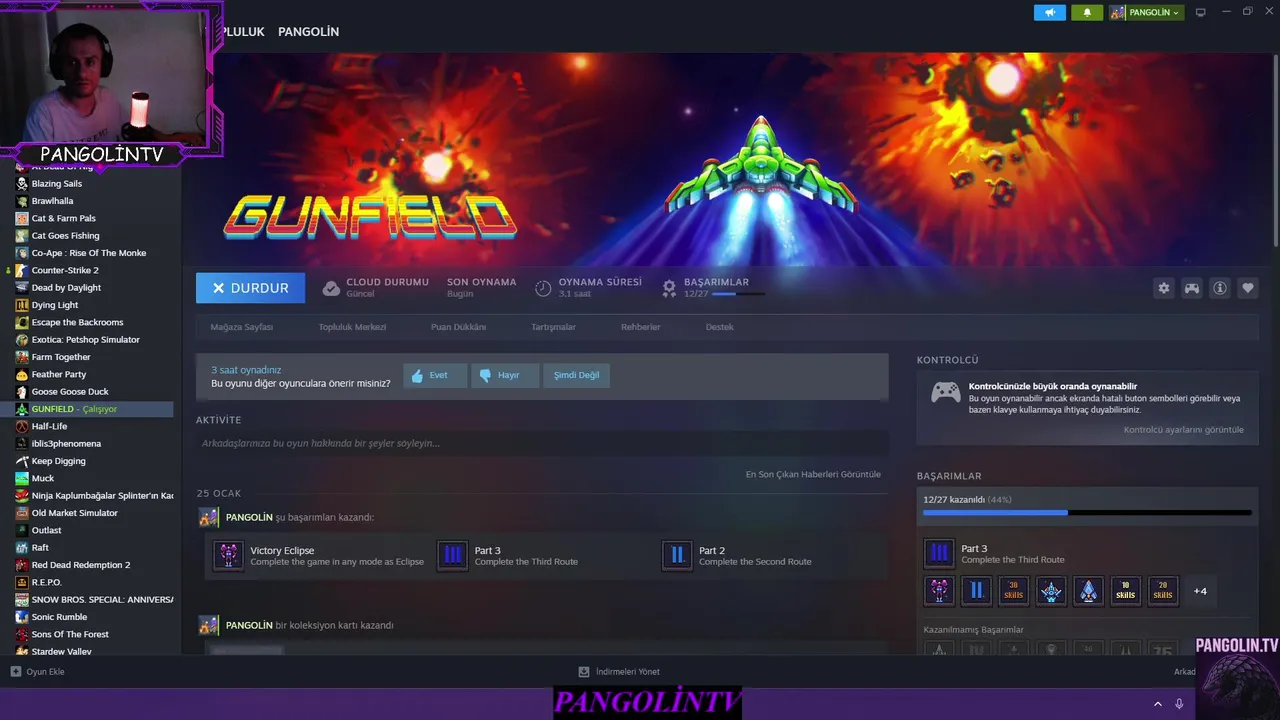Open the PANGOLİN profile menu
The height and width of the screenshot is (720, 1280).
coord(308,32)
